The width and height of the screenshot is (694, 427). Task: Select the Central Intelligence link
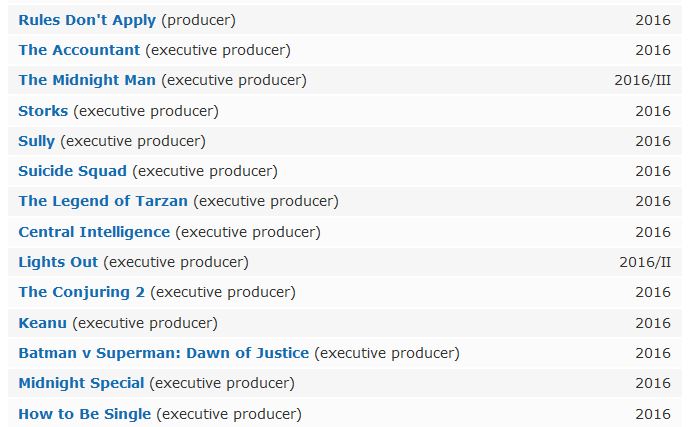tap(94, 232)
